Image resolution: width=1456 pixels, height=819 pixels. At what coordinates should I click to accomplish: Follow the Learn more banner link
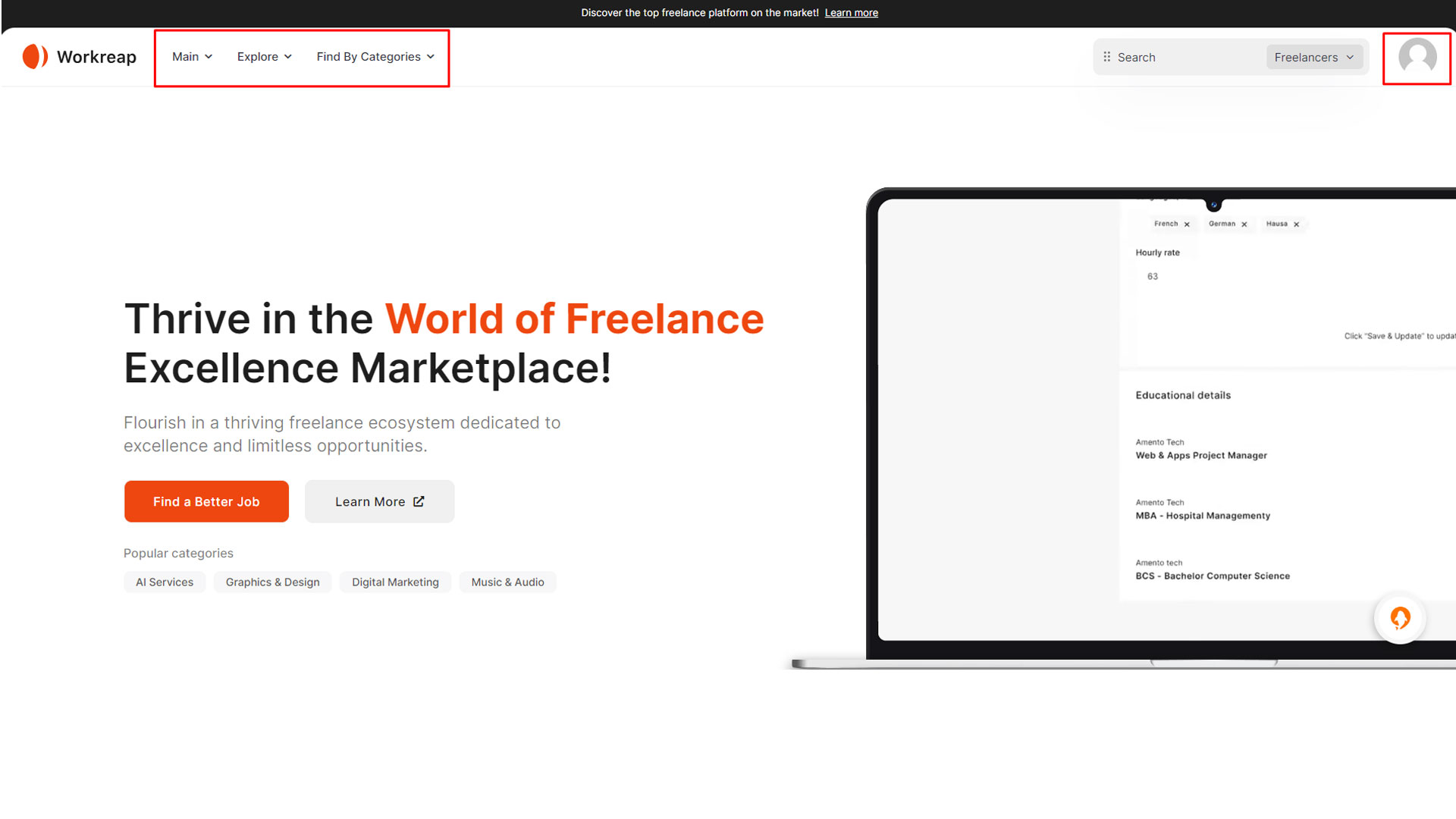pyautogui.click(x=851, y=13)
